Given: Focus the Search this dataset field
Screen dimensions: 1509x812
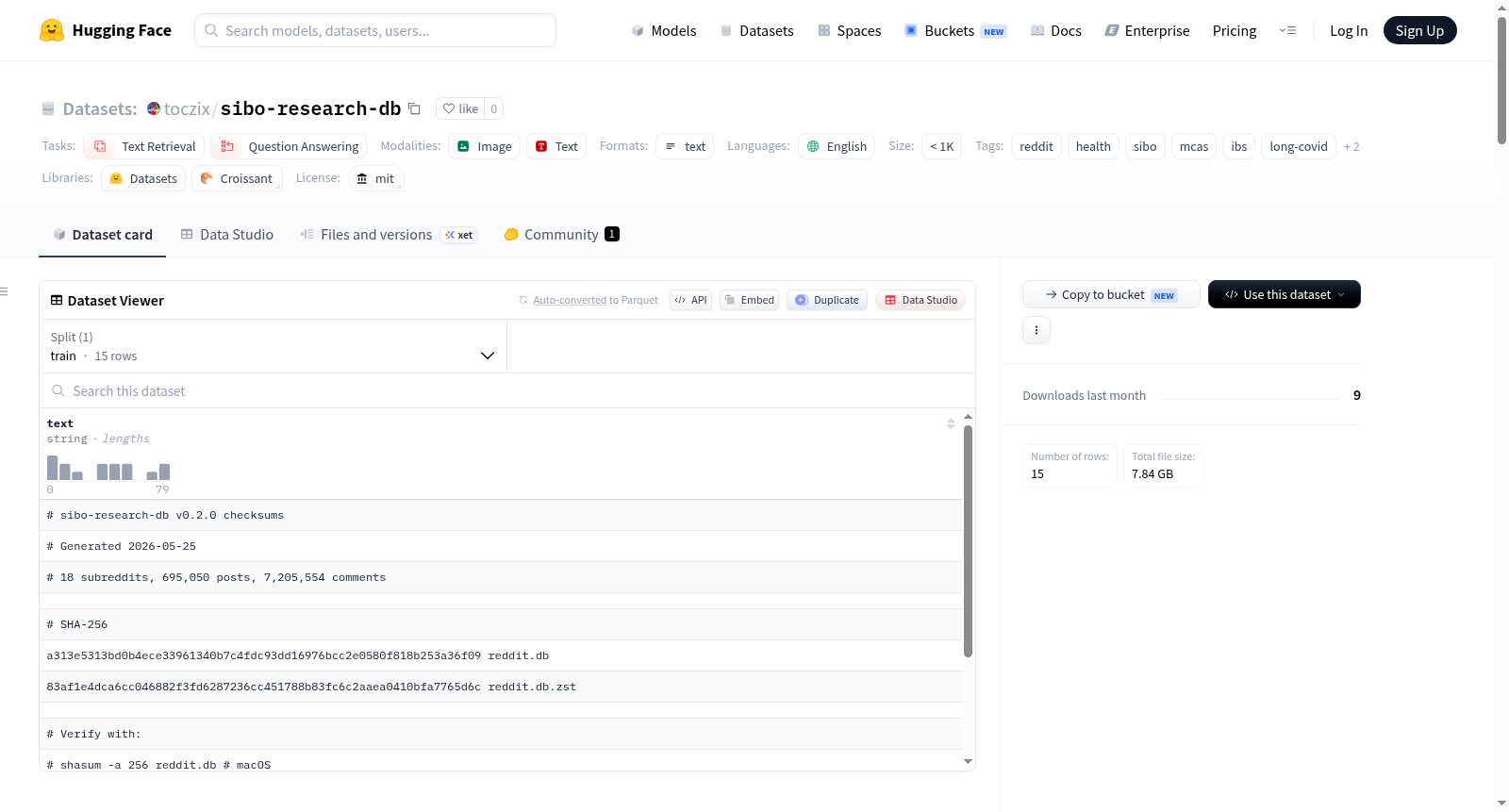Looking at the screenshot, I should pyautogui.click(x=507, y=390).
